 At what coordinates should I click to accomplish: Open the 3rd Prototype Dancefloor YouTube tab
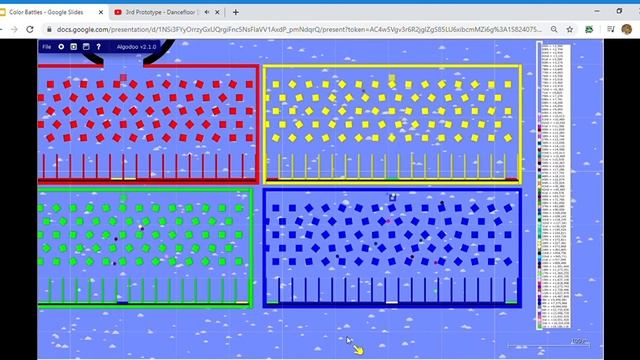[167, 12]
